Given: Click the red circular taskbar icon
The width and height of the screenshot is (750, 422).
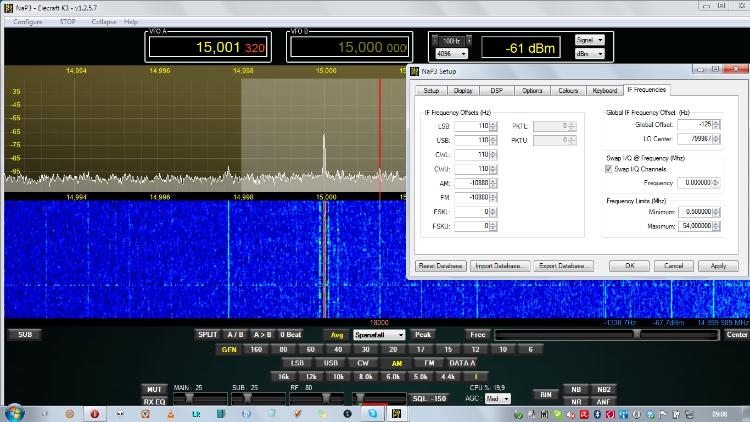Looking at the screenshot, I should tap(94, 412).
